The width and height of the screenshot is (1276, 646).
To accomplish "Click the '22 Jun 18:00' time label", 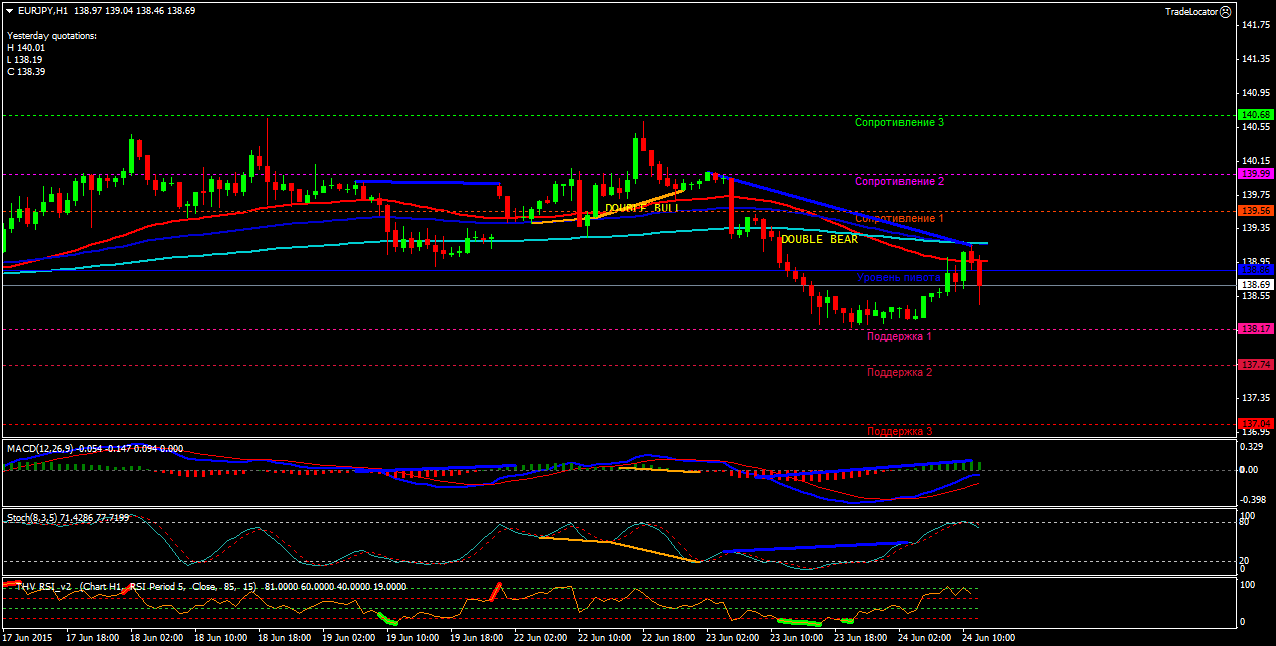I will click(669, 637).
